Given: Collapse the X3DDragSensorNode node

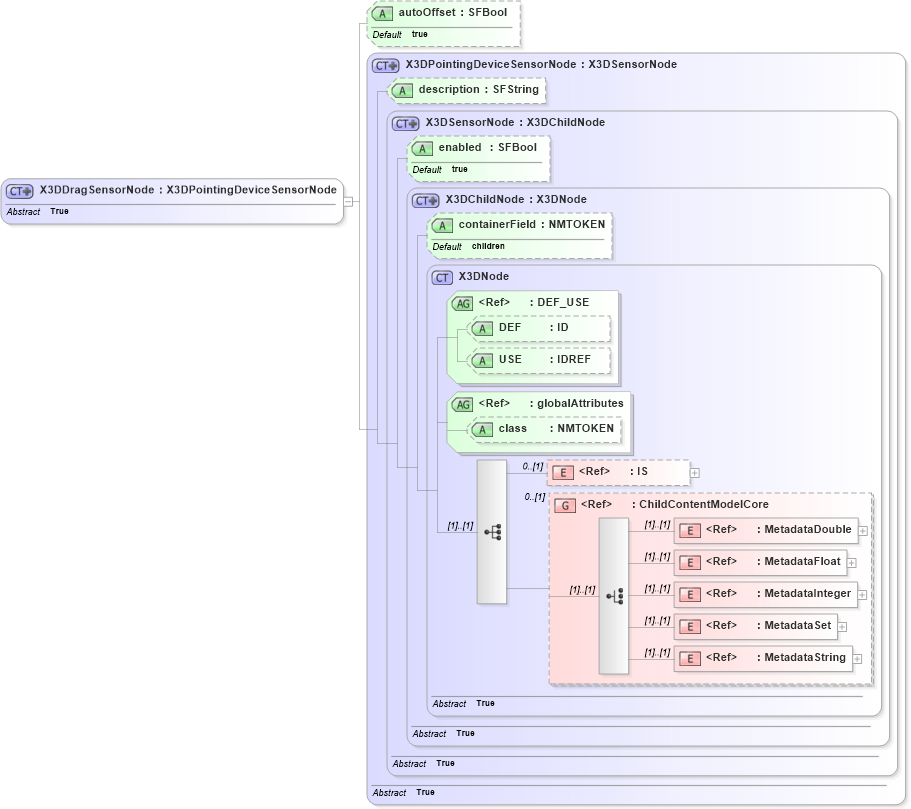Looking at the screenshot, I should coord(348,202).
